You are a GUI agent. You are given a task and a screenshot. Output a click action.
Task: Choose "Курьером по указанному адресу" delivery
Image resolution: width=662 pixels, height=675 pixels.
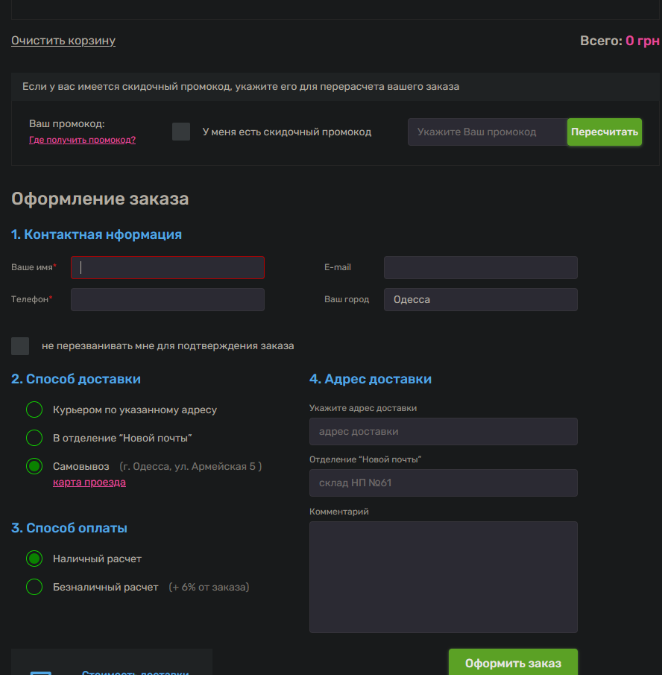[35, 410]
